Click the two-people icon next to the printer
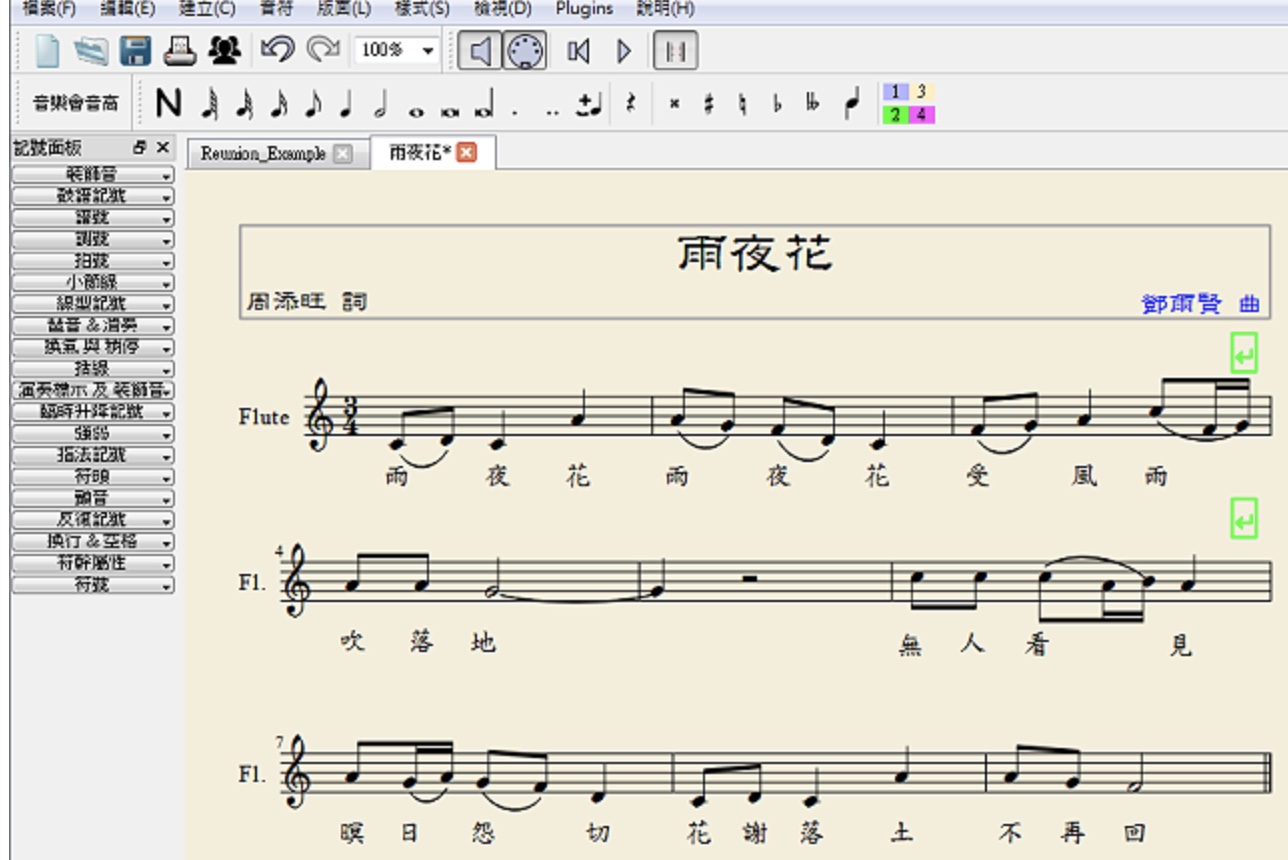The width and height of the screenshot is (1288, 860). (x=225, y=51)
